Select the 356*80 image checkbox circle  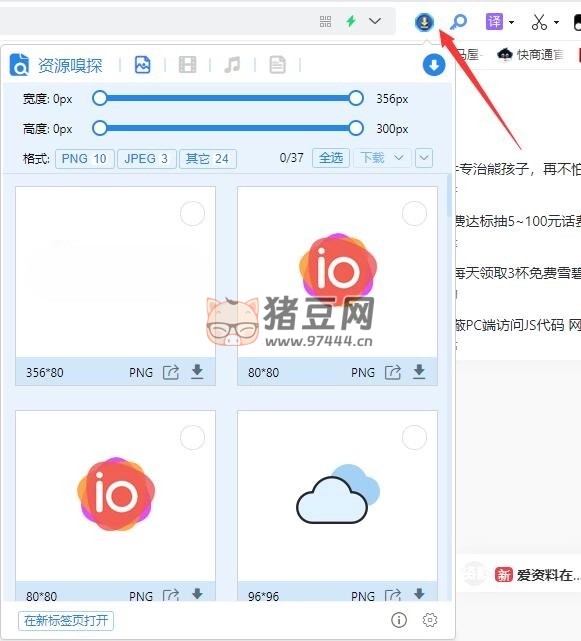pyautogui.click(x=192, y=213)
